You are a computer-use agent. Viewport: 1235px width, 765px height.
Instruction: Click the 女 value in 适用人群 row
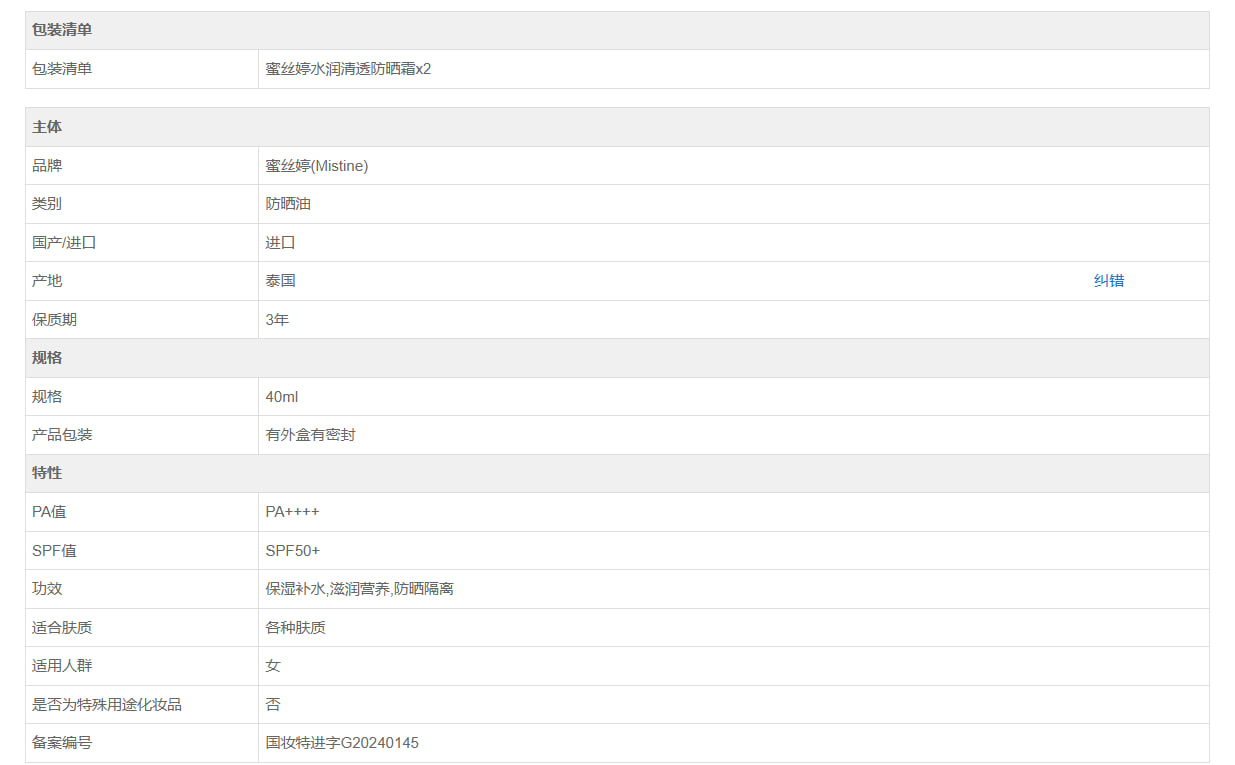click(x=273, y=666)
